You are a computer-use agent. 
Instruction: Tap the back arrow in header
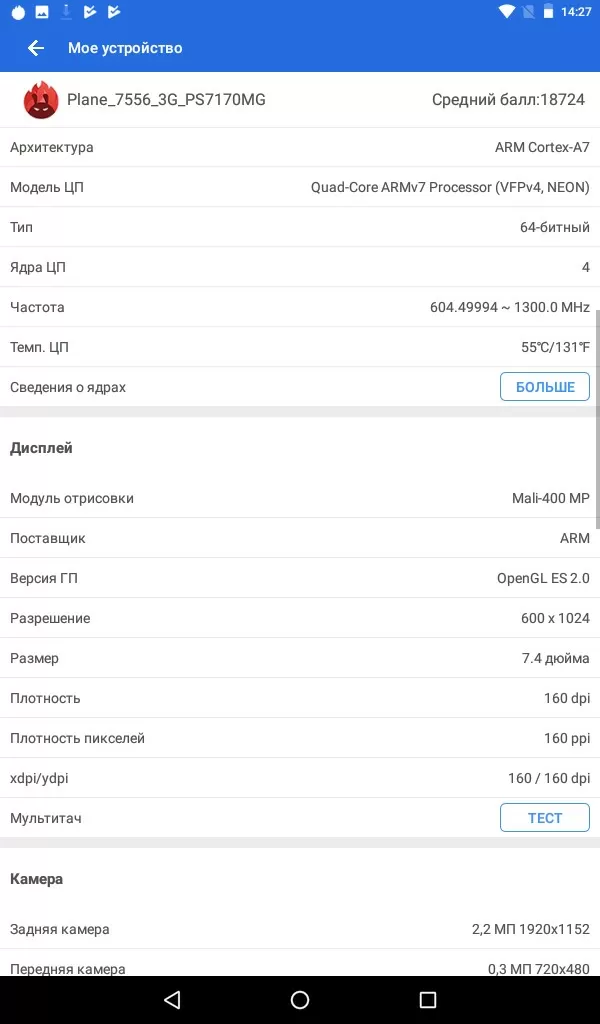point(36,48)
